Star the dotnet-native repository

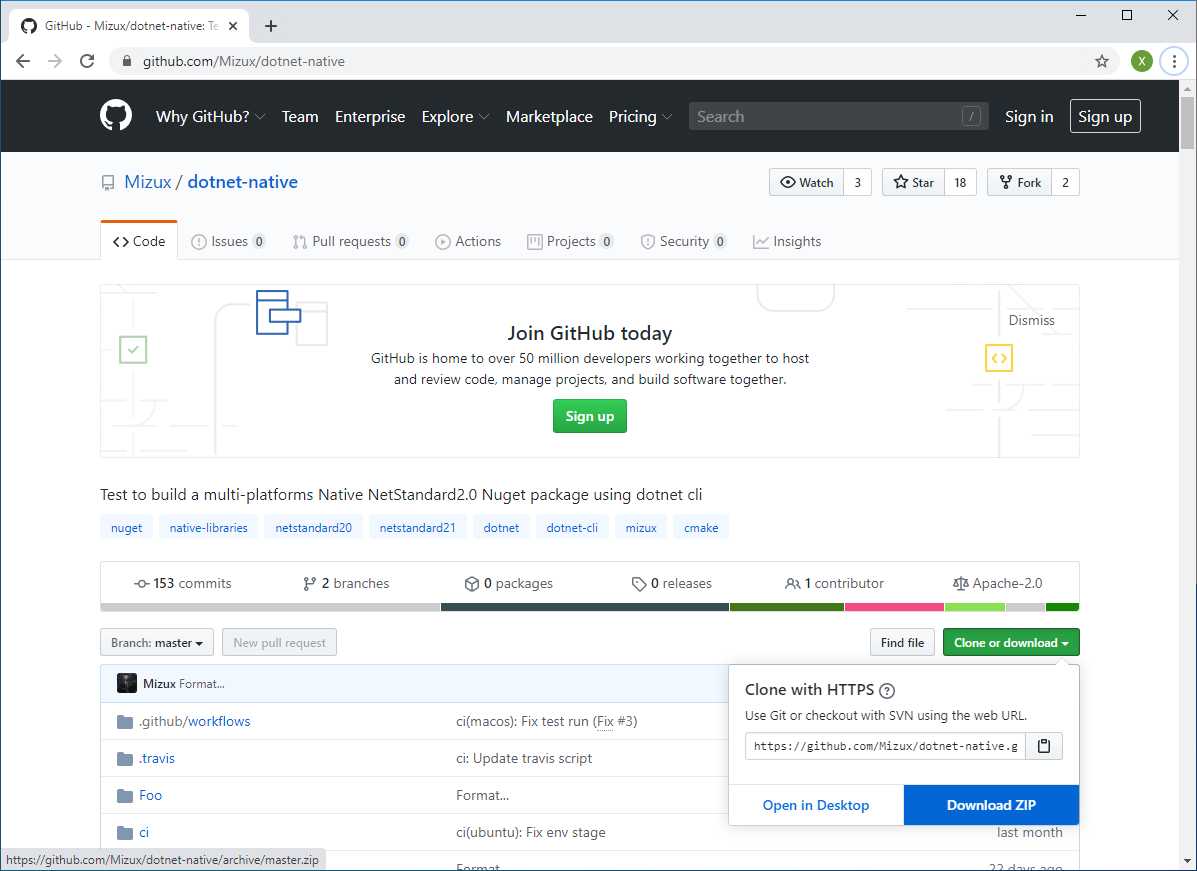(x=913, y=182)
